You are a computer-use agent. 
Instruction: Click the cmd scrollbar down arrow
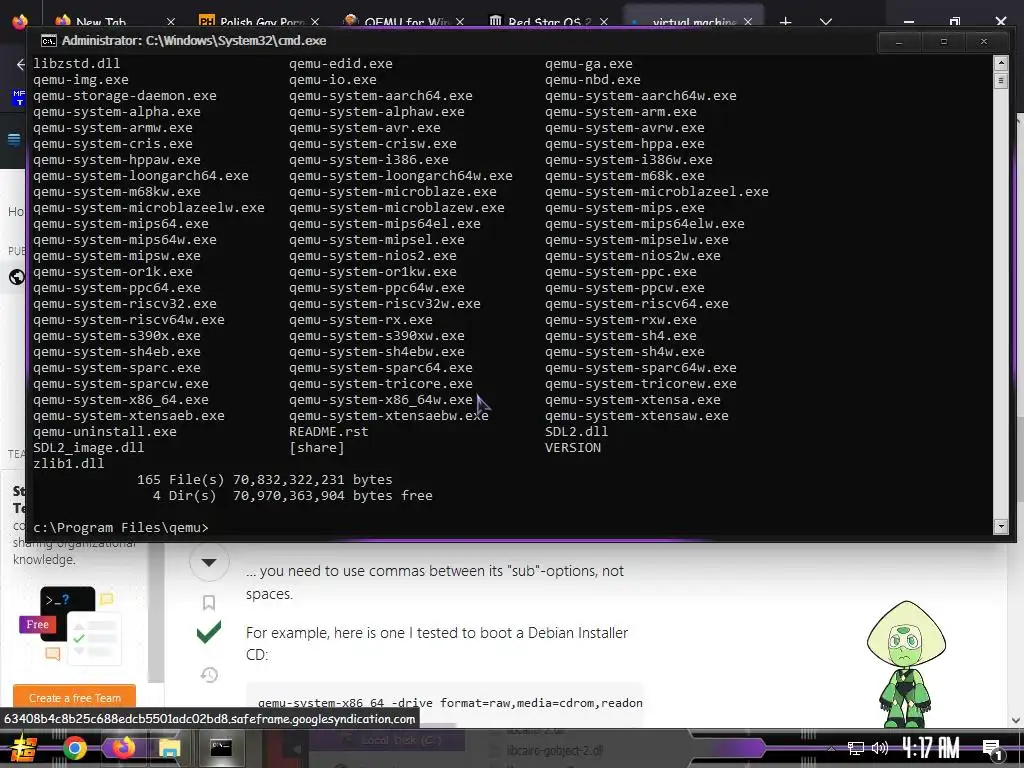pos(1000,526)
